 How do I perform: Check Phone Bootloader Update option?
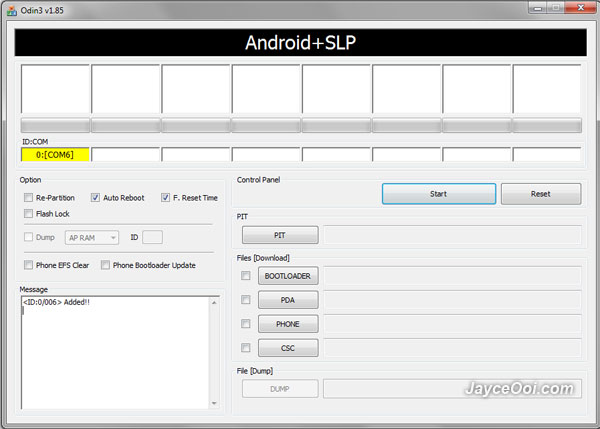(x=105, y=265)
